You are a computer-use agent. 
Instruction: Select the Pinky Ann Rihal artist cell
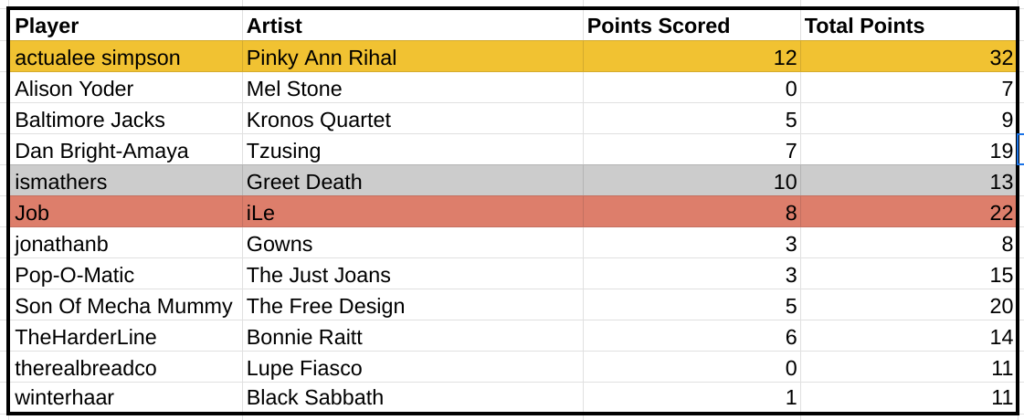tap(411, 58)
